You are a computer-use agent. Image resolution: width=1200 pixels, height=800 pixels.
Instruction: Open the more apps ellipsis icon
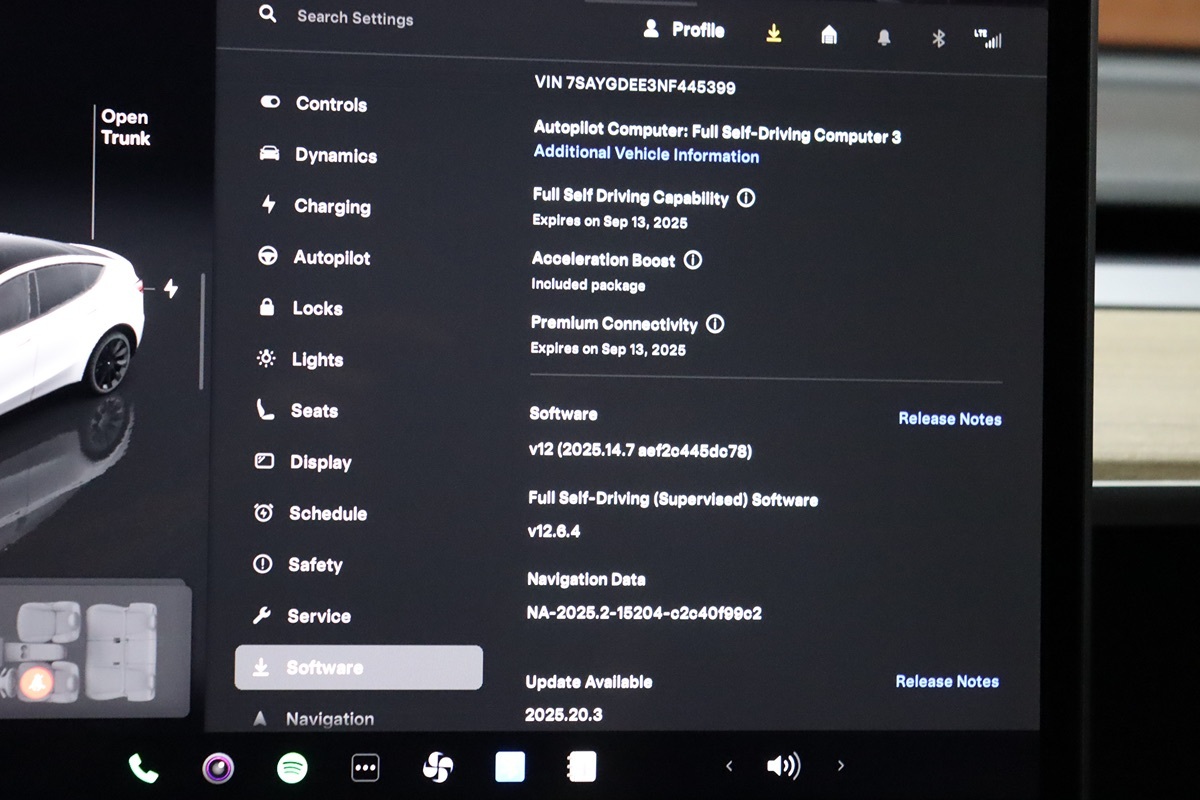point(365,768)
